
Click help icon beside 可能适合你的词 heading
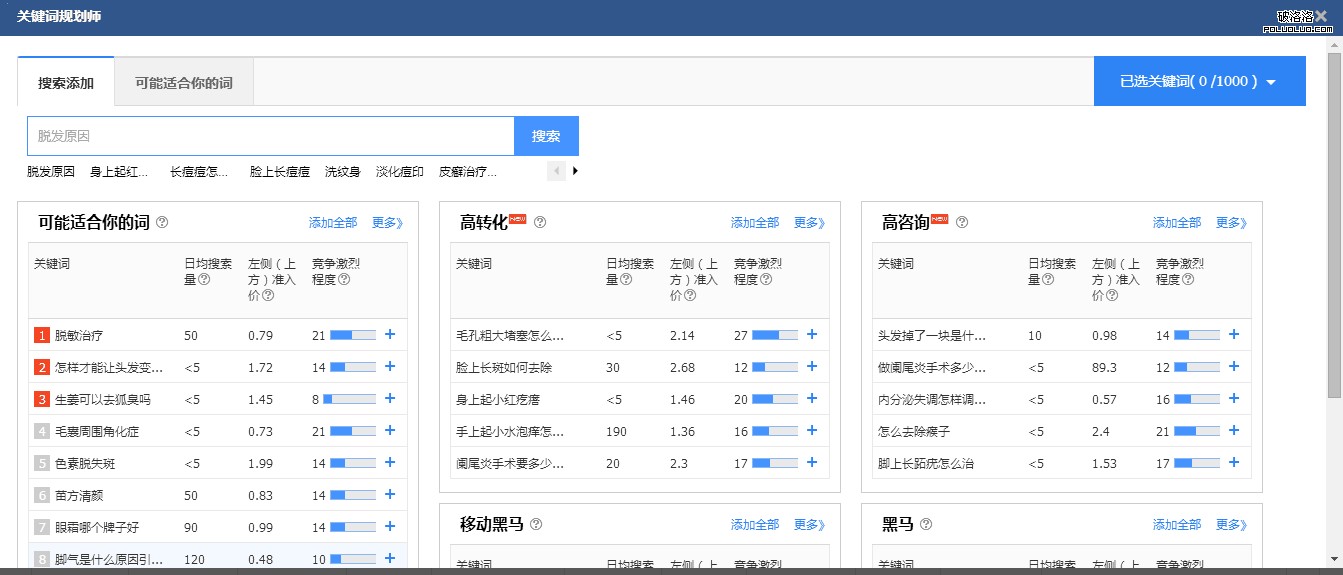(162, 223)
